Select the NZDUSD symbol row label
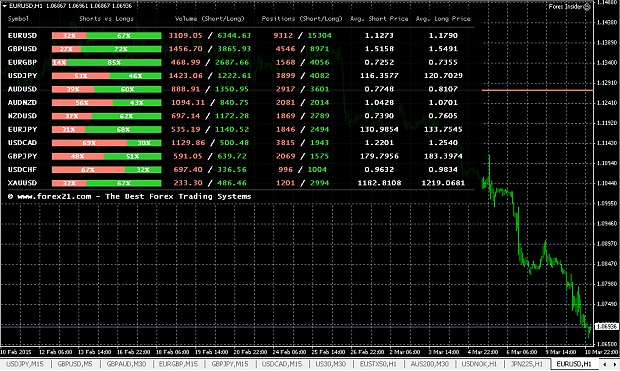 [23, 116]
